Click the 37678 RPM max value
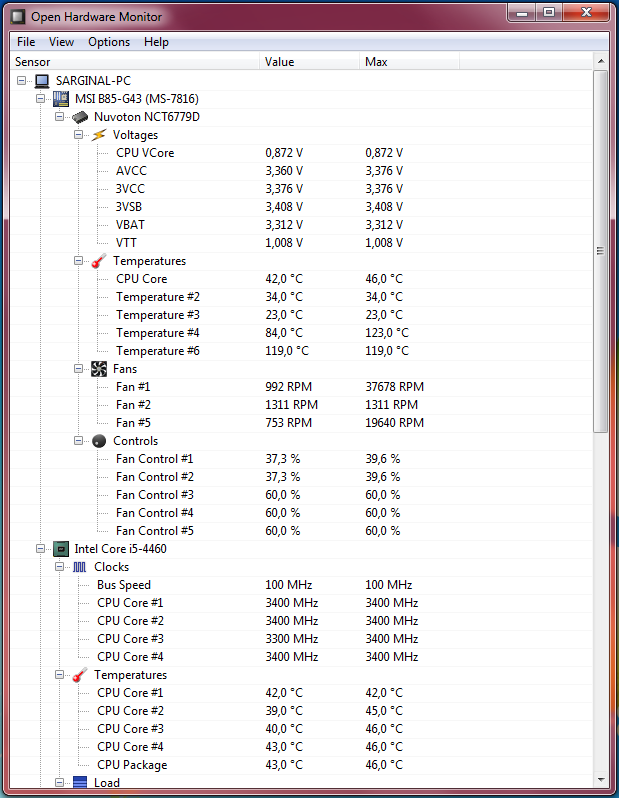This screenshot has height=798, width=619. pos(395,387)
